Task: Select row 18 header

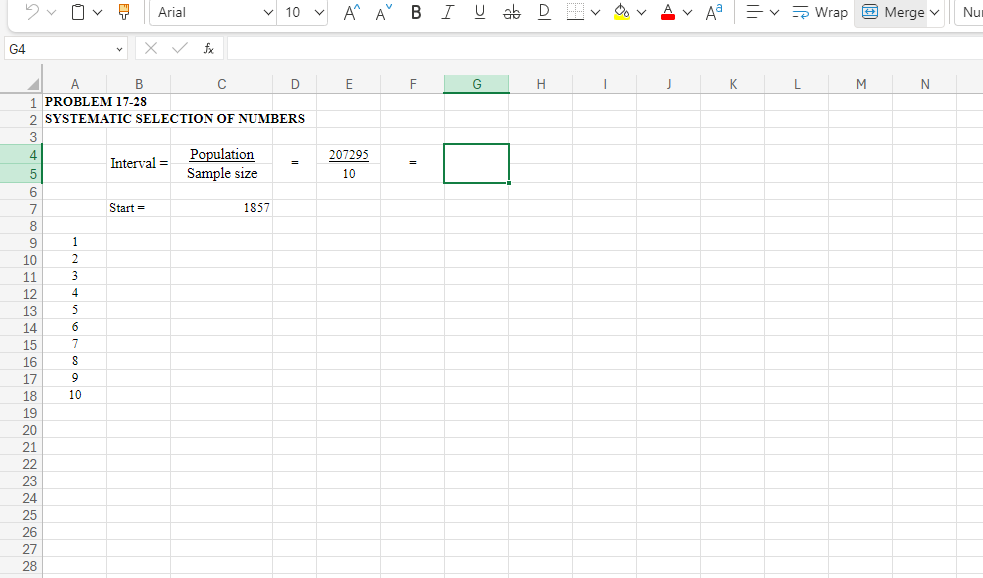Action: [21, 396]
